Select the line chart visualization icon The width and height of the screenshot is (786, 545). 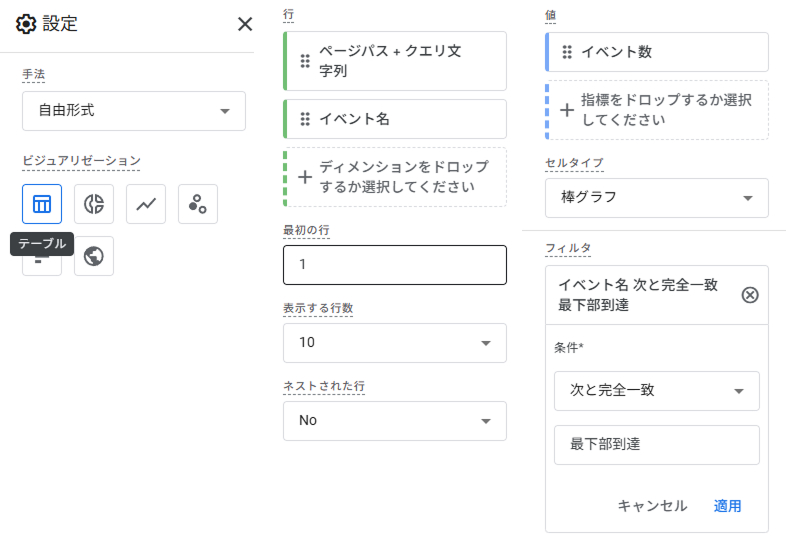[146, 204]
